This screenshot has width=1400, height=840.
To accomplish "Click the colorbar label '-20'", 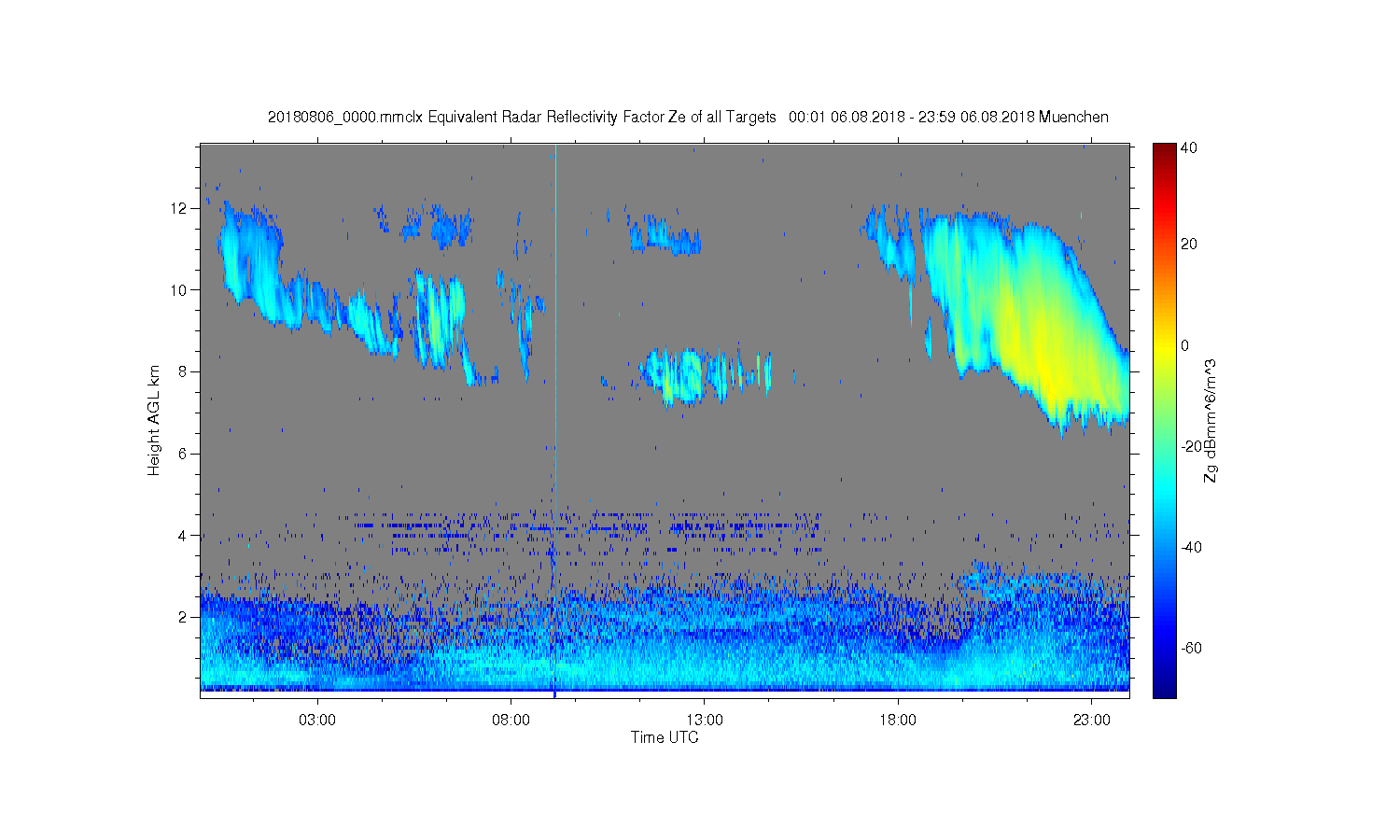I will click(1191, 446).
